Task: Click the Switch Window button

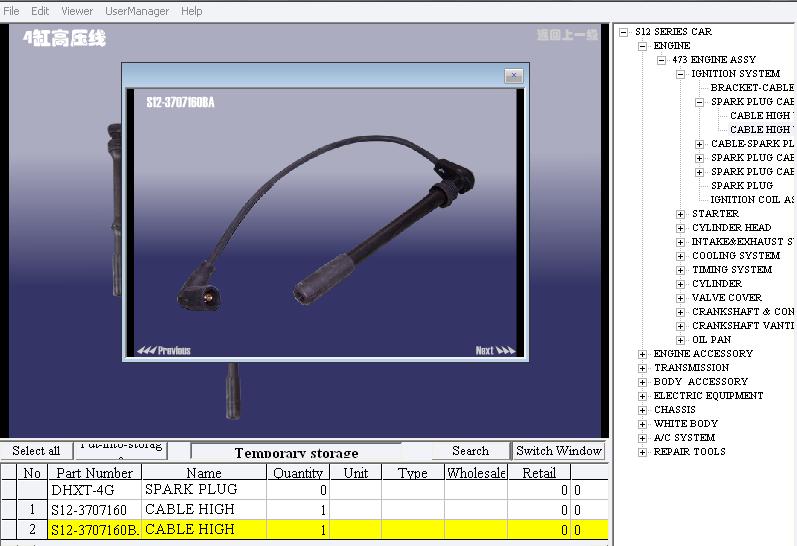Action: 559,450
